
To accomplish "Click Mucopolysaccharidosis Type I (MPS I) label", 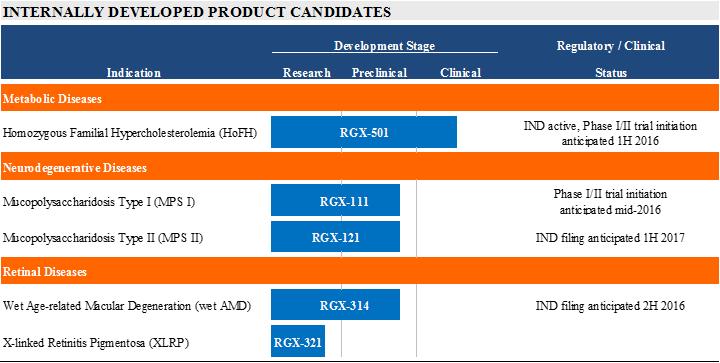I will [99, 201].
